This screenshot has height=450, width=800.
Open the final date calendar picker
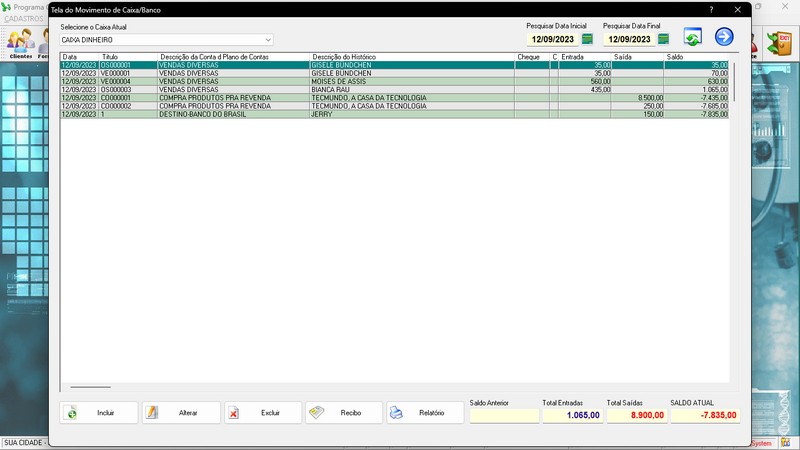point(663,39)
